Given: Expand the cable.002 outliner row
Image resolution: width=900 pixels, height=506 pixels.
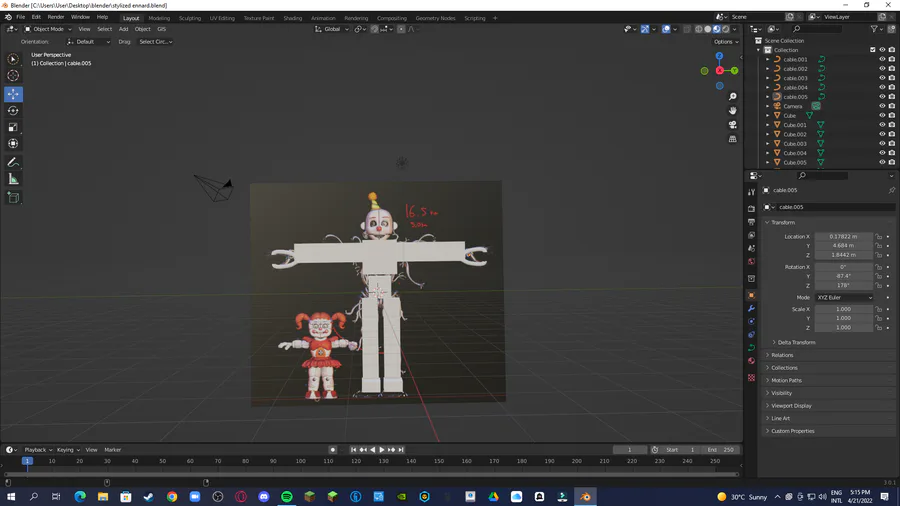Looking at the screenshot, I should click(767, 69).
